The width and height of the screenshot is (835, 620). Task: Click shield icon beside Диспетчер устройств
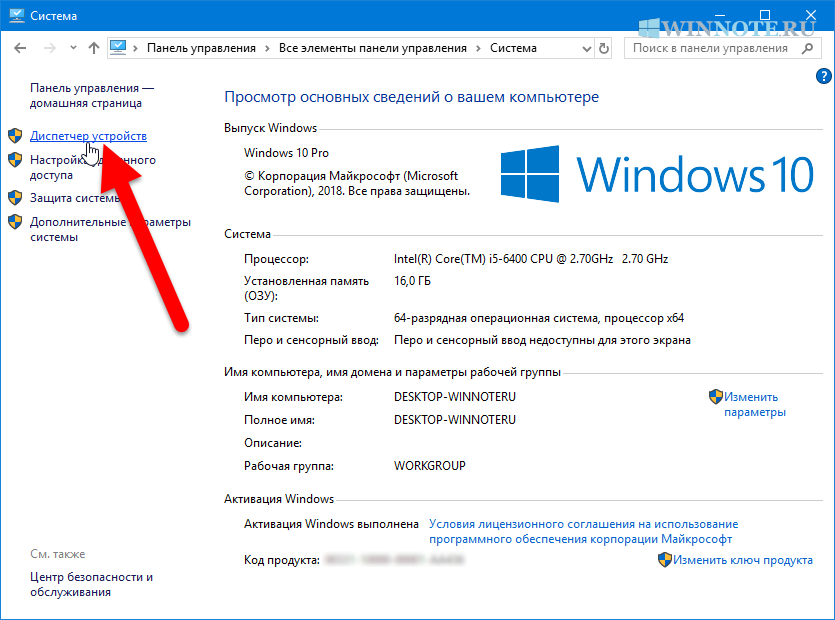coord(15,135)
